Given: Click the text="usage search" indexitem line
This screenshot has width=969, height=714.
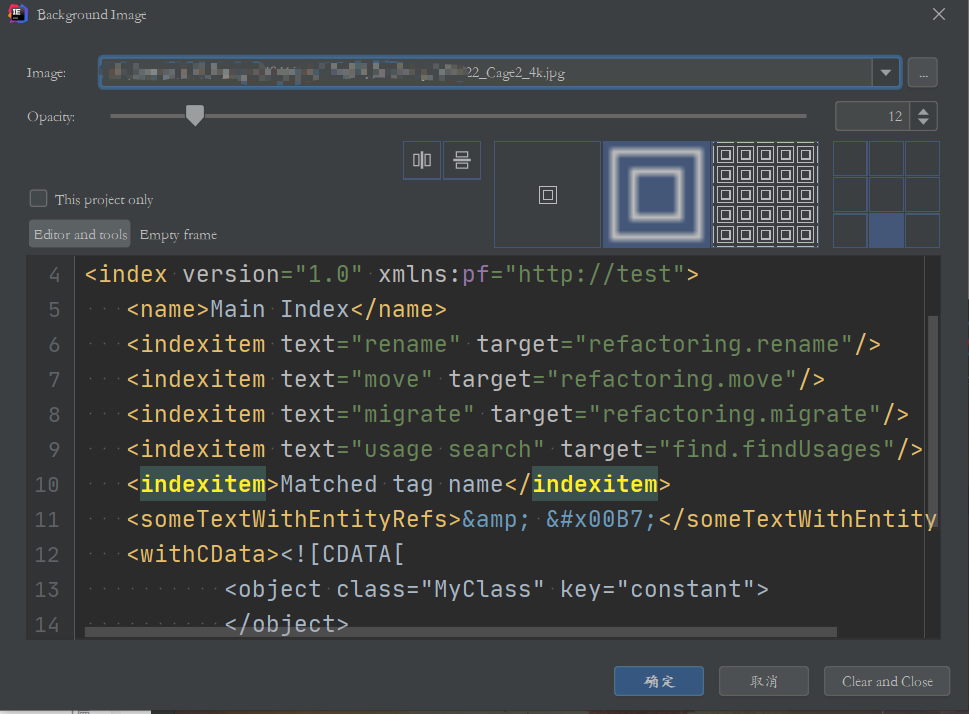Looking at the screenshot, I should (525, 449).
